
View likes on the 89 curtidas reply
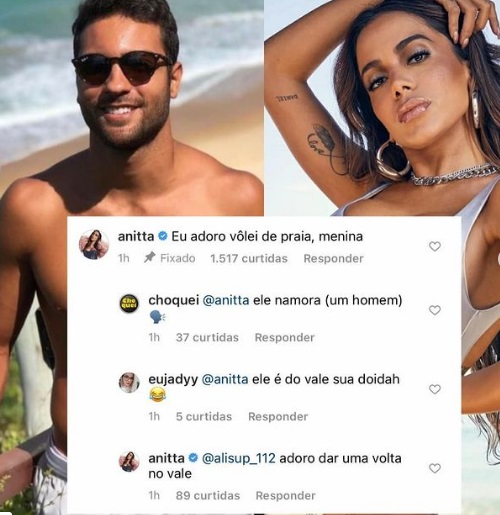tap(208, 496)
